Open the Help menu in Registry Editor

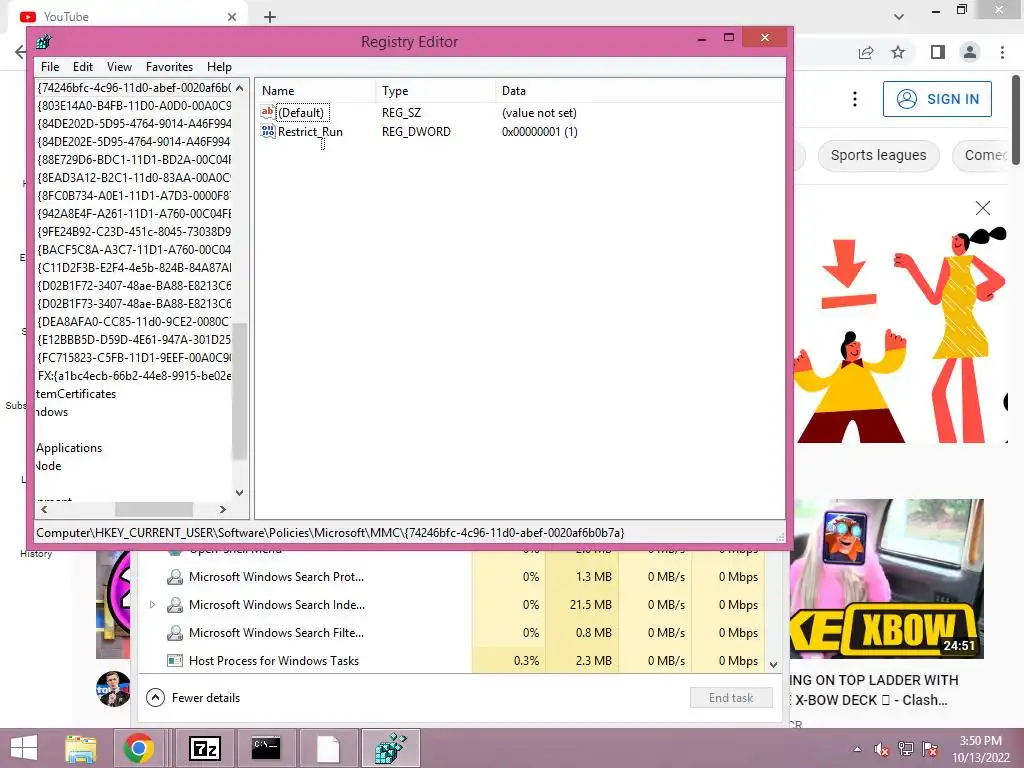coord(219,67)
